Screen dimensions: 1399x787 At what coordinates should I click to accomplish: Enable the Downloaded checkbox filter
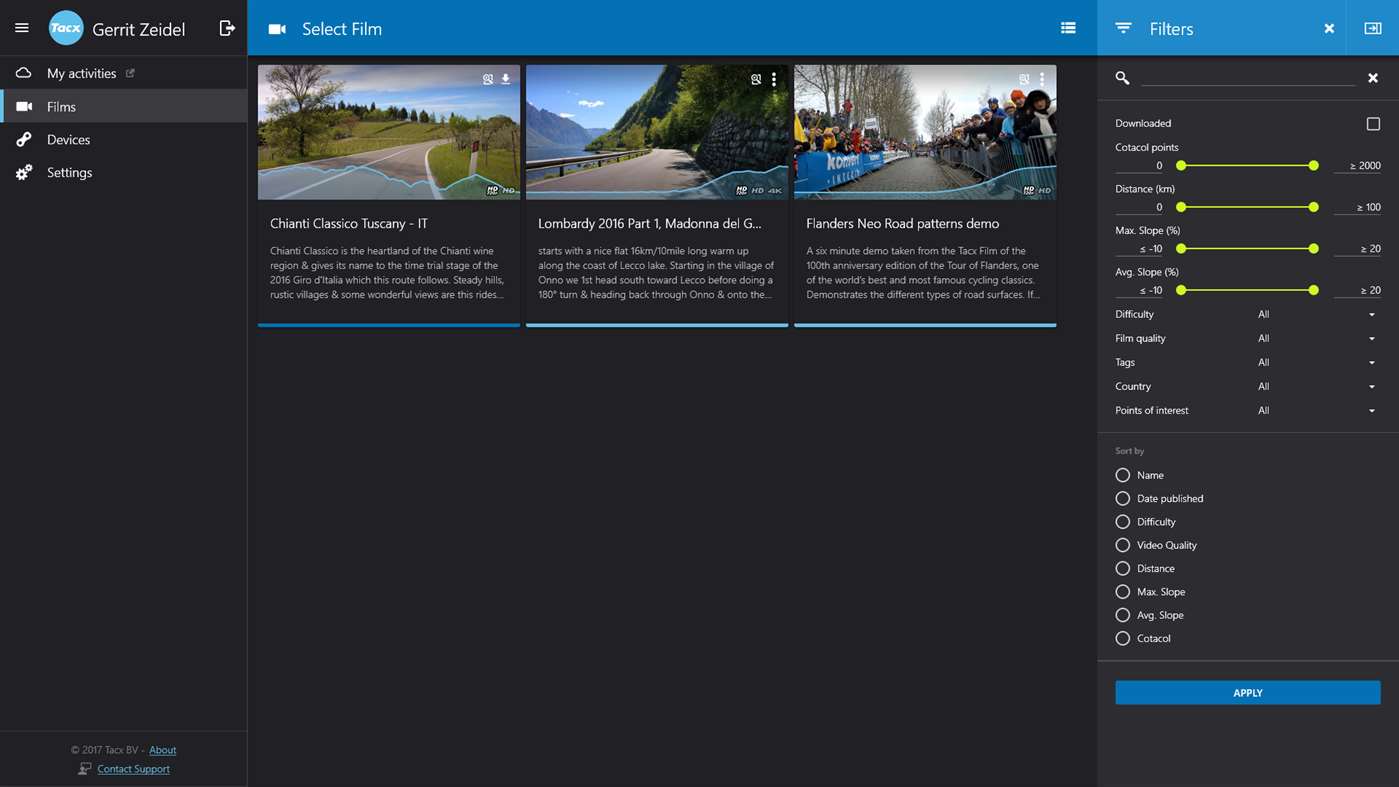point(1373,124)
